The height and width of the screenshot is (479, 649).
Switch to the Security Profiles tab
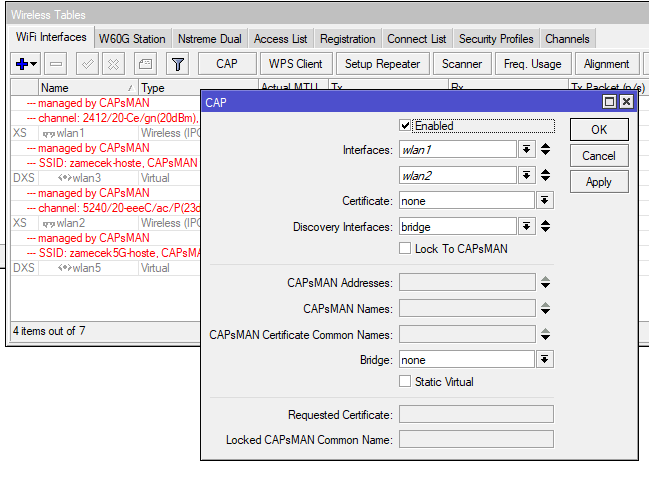click(495, 39)
